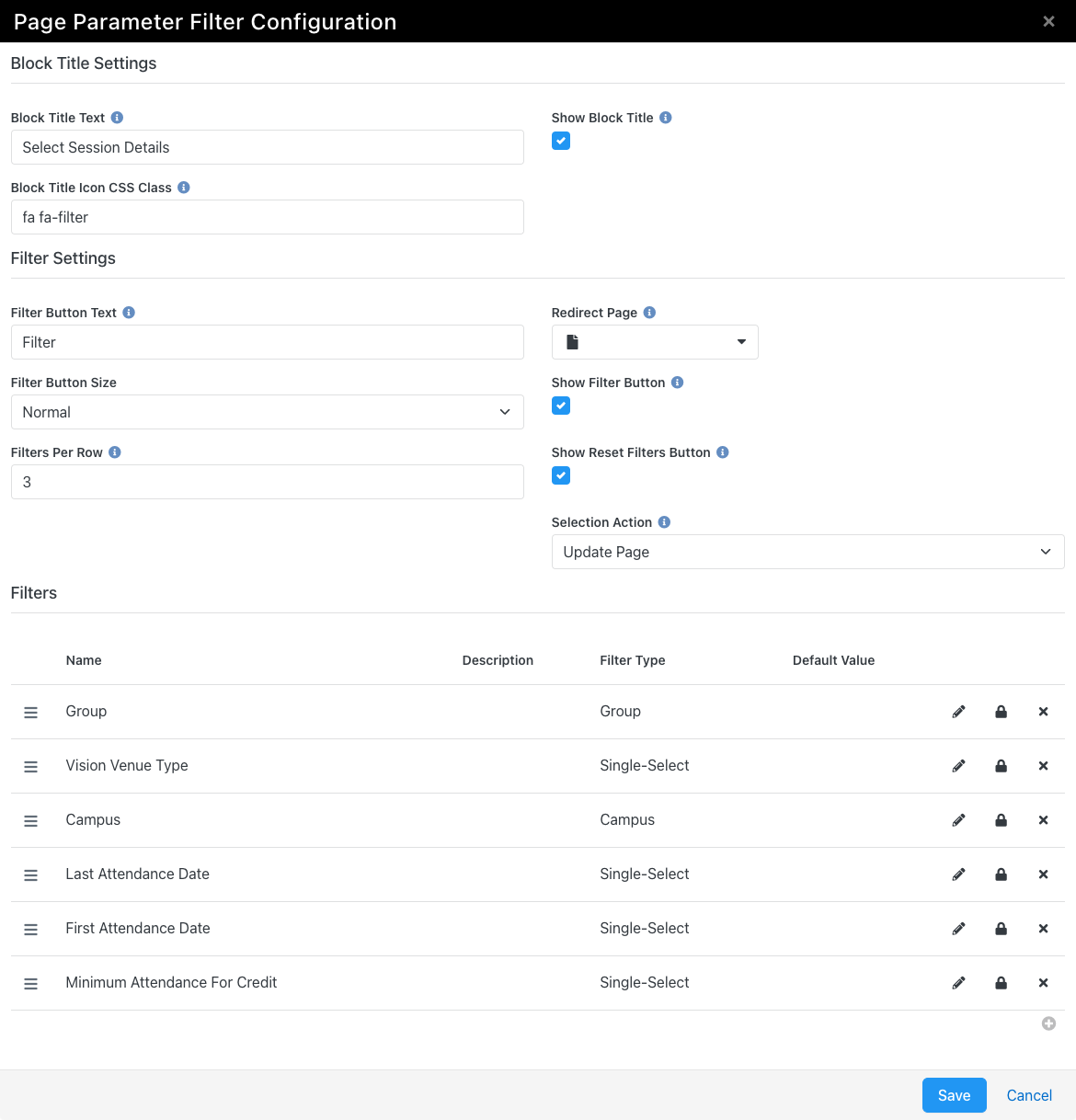Open security lock for First Attendance Date
This screenshot has height=1120, width=1076.
tap(1001, 929)
